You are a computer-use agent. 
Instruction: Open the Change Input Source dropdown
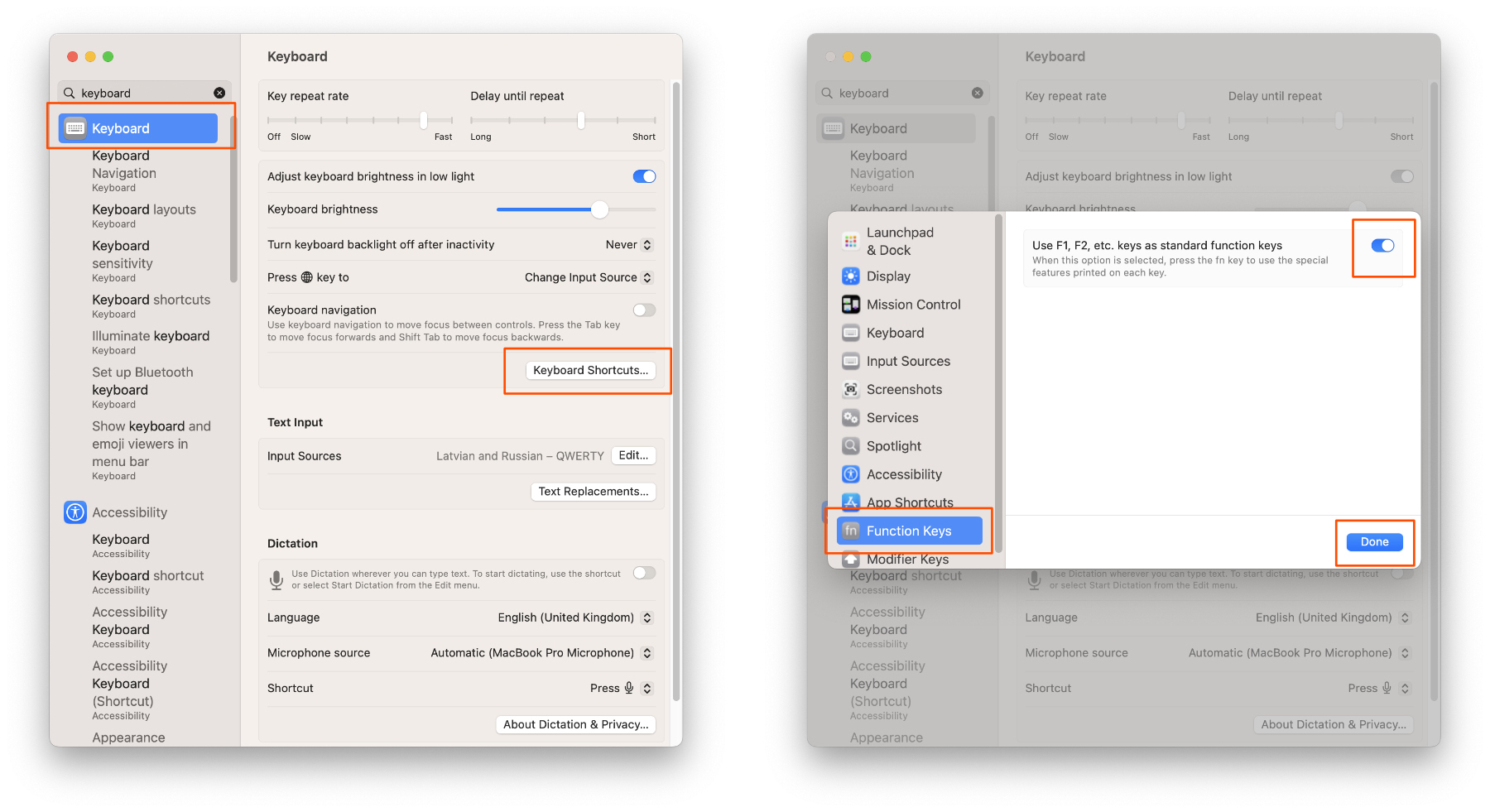588,278
